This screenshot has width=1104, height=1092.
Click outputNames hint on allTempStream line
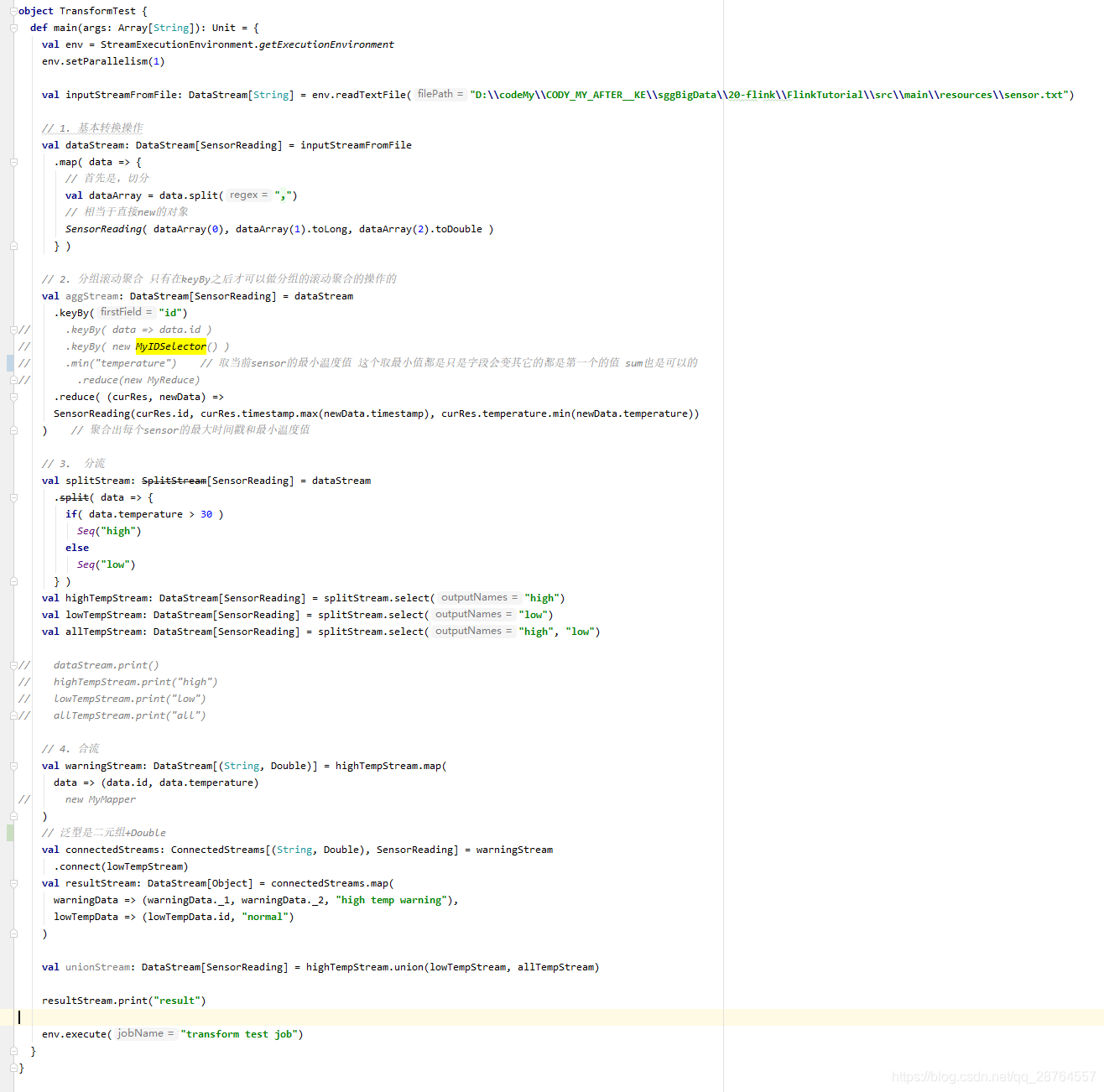click(x=473, y=631)
